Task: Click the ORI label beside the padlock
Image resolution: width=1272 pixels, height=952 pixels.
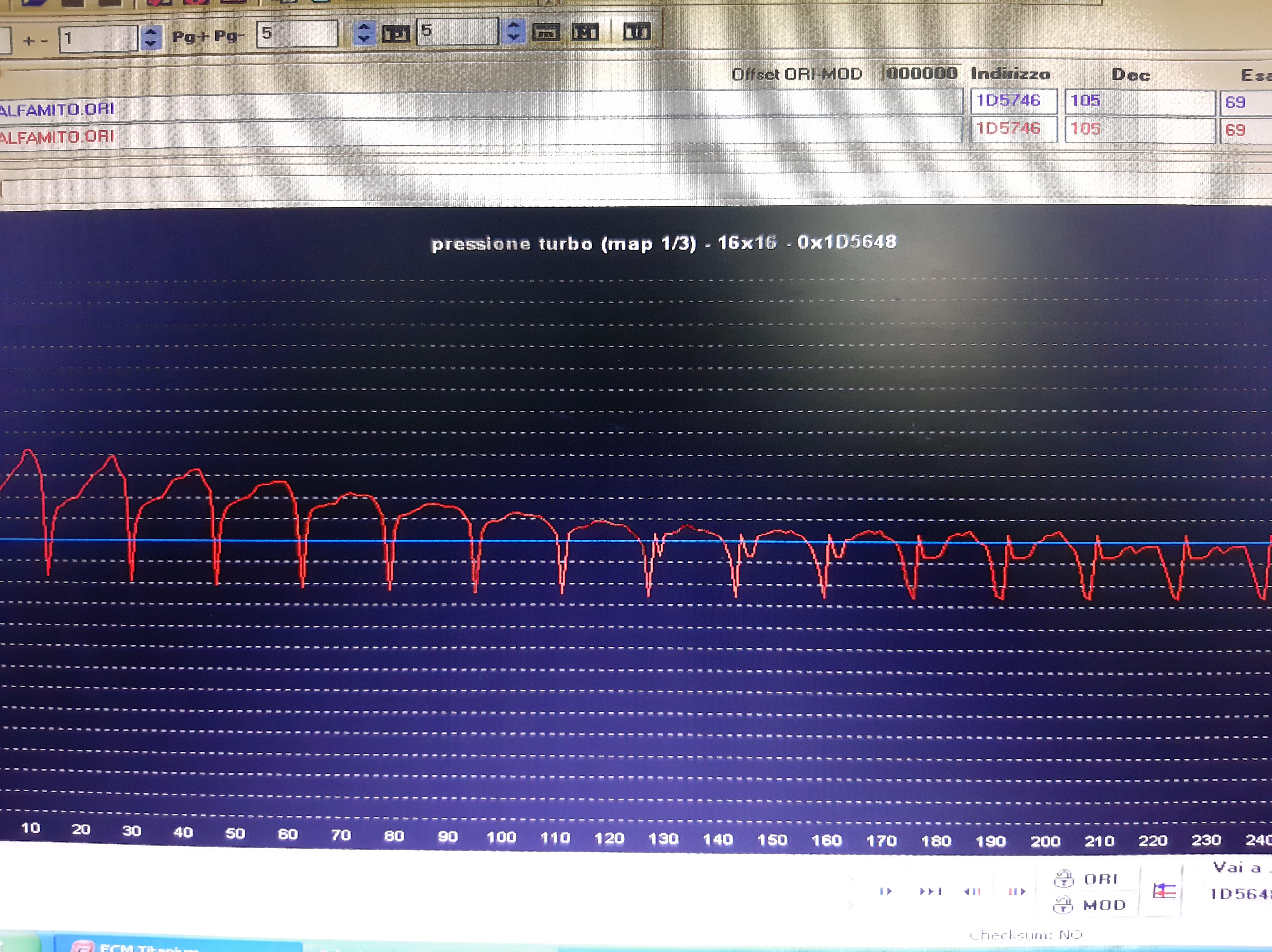Action: [1101, 879]
